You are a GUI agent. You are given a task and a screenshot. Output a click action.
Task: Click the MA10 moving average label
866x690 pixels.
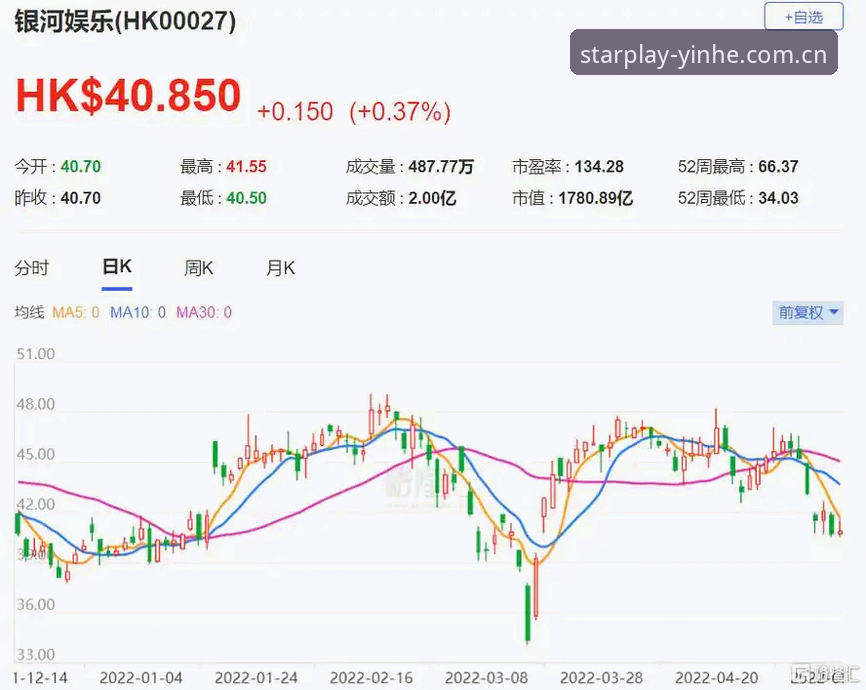pyautogui.click(x=138, y=313)
